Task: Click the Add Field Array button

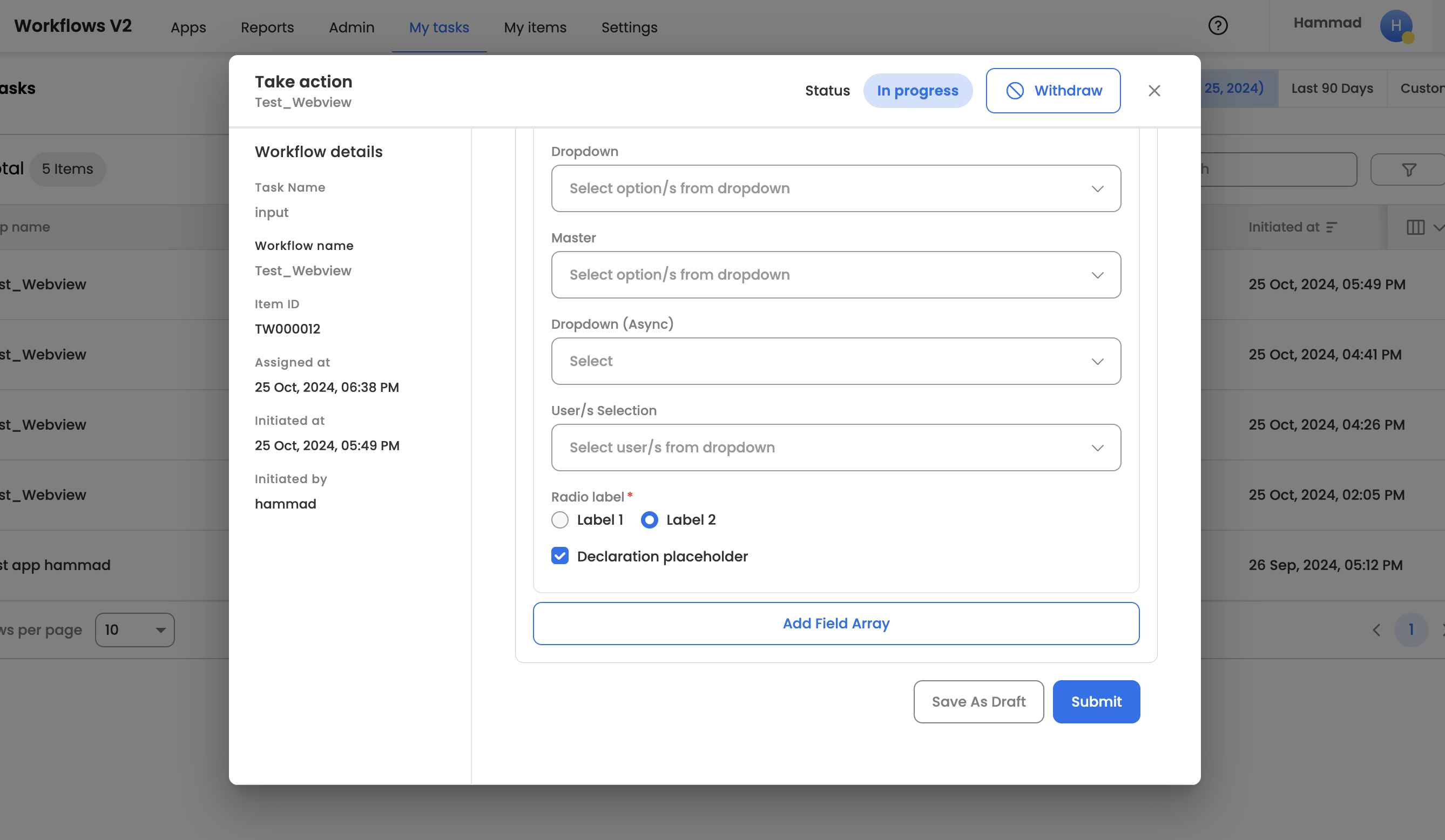Action: pyautogui.click(x=835, y=624)
